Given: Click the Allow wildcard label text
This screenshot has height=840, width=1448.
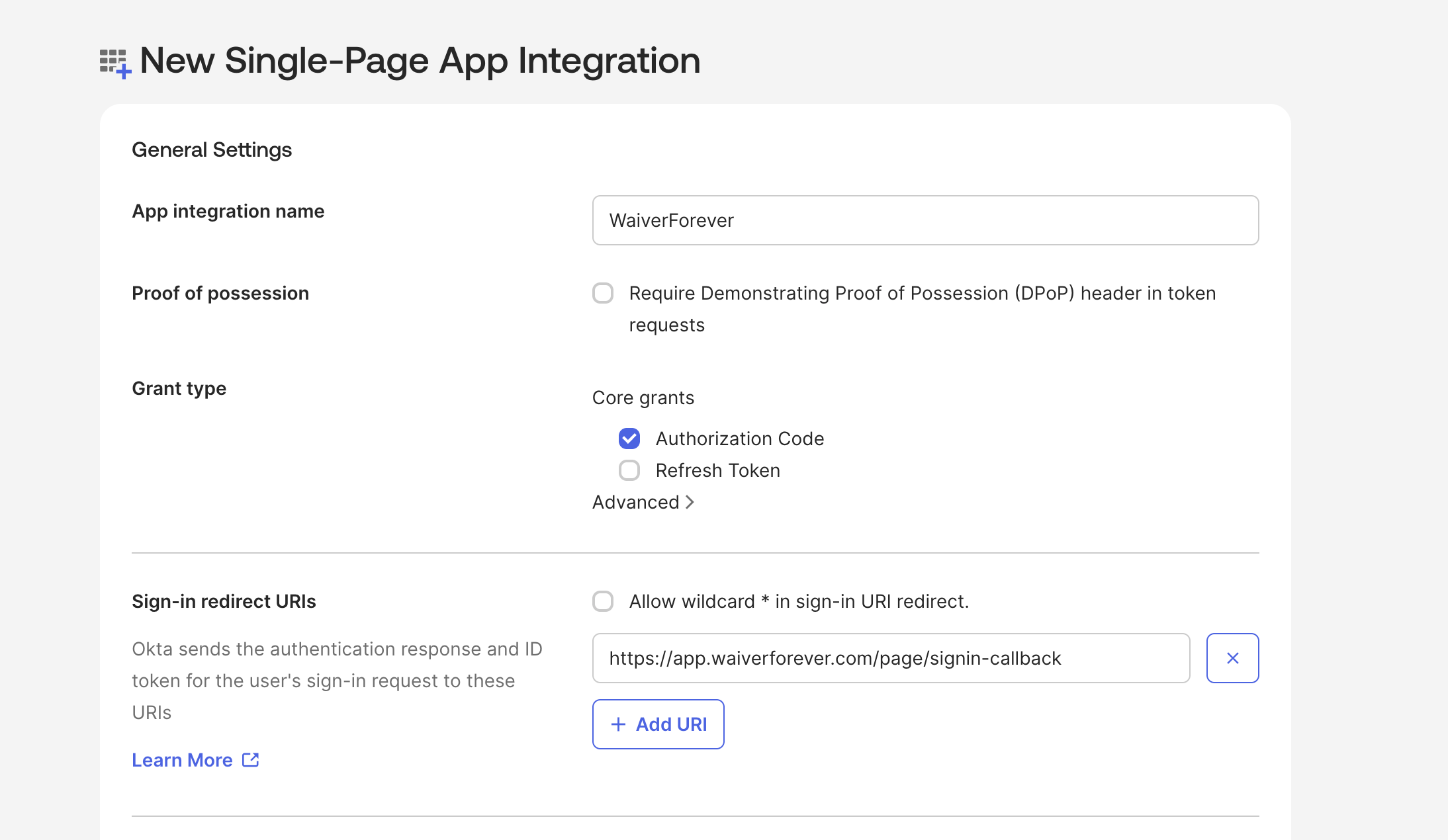Looking at the screenshot, I should click(x=798, y=601).
